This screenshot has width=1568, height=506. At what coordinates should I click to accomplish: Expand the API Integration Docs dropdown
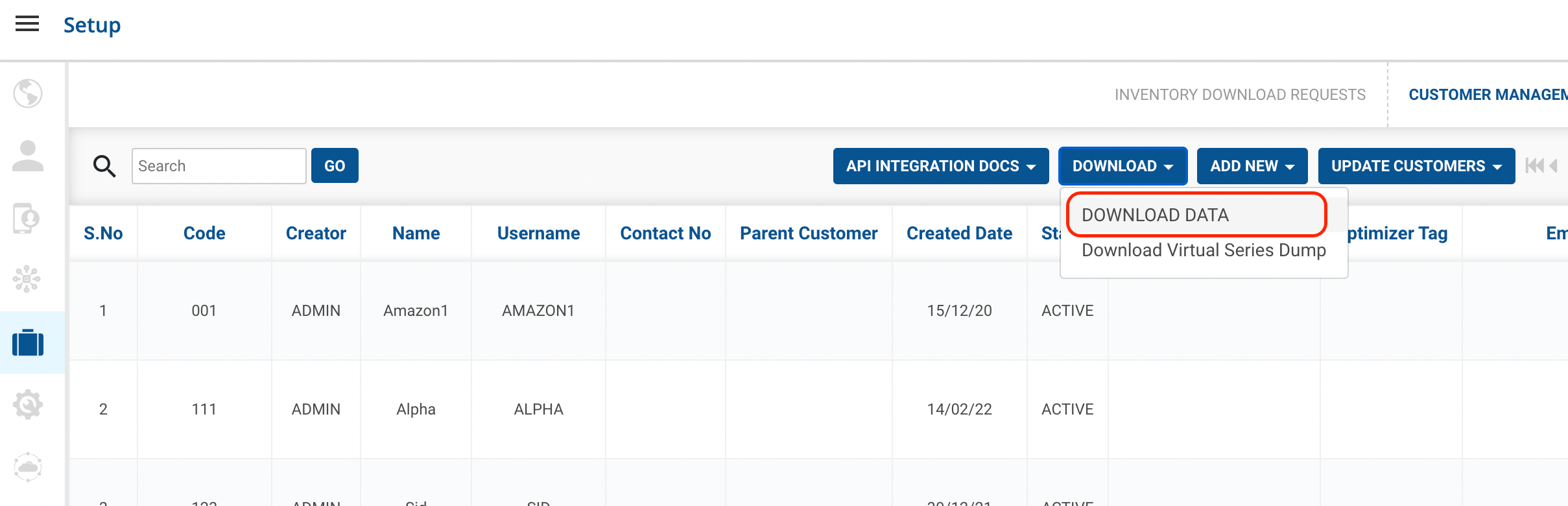point(940,166)
